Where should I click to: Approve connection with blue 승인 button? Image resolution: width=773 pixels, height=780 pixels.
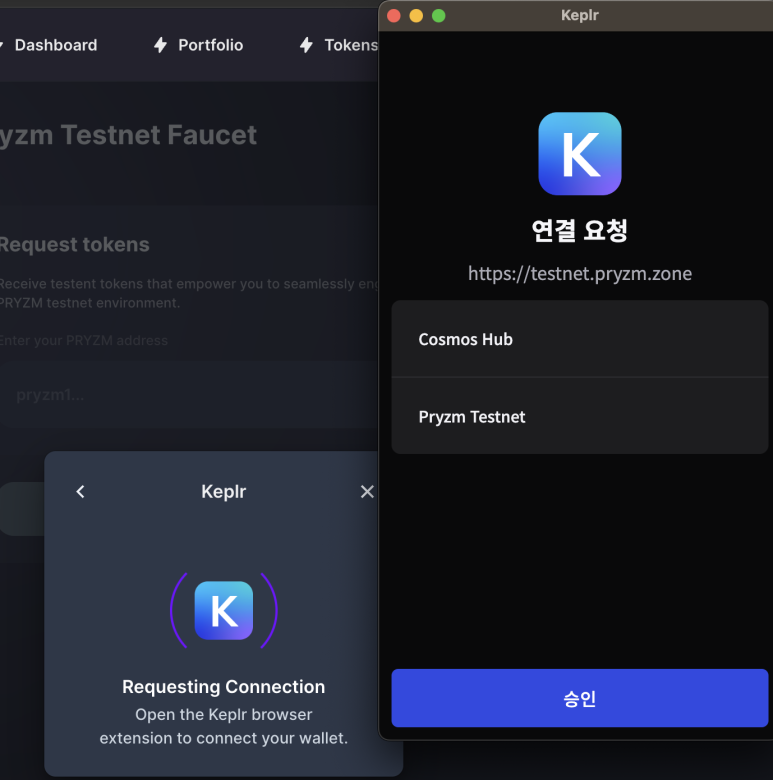580,698
